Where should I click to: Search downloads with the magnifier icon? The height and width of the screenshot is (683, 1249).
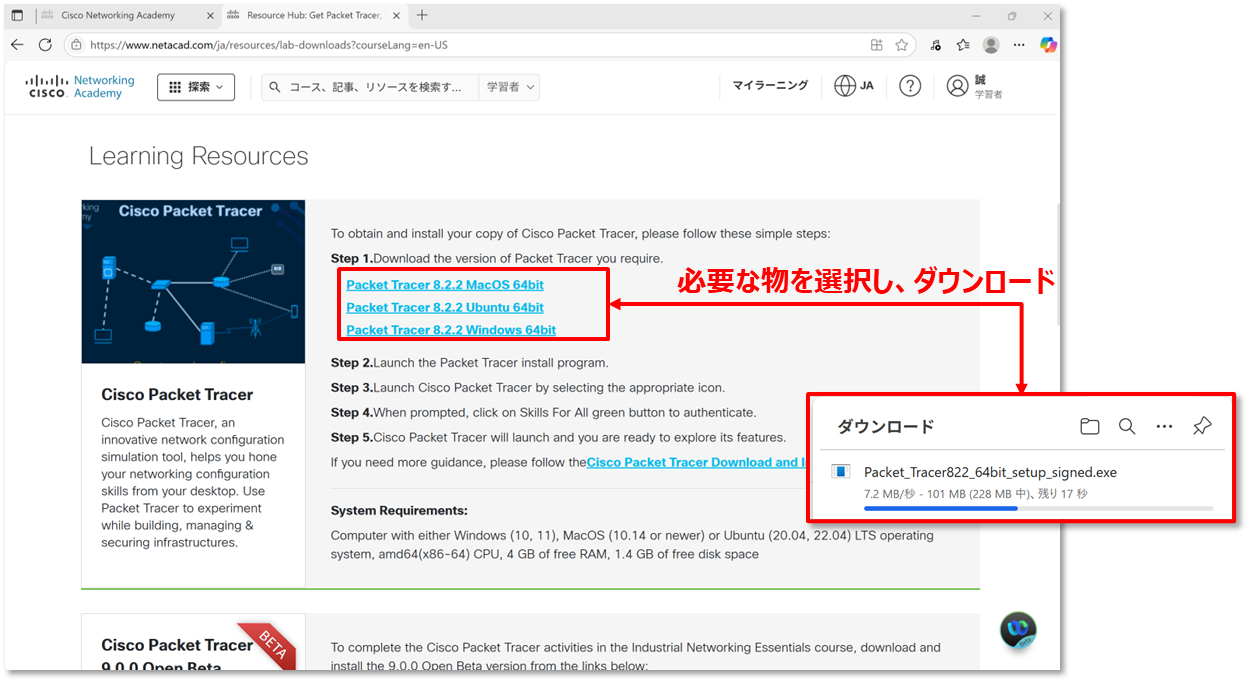click(1127, 426)
